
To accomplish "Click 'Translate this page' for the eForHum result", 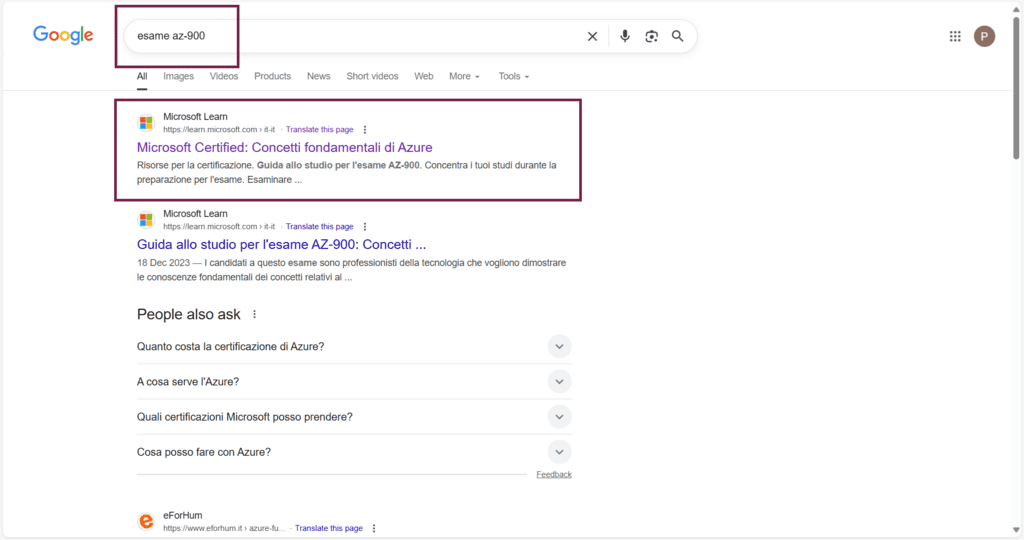I will 328,528.
